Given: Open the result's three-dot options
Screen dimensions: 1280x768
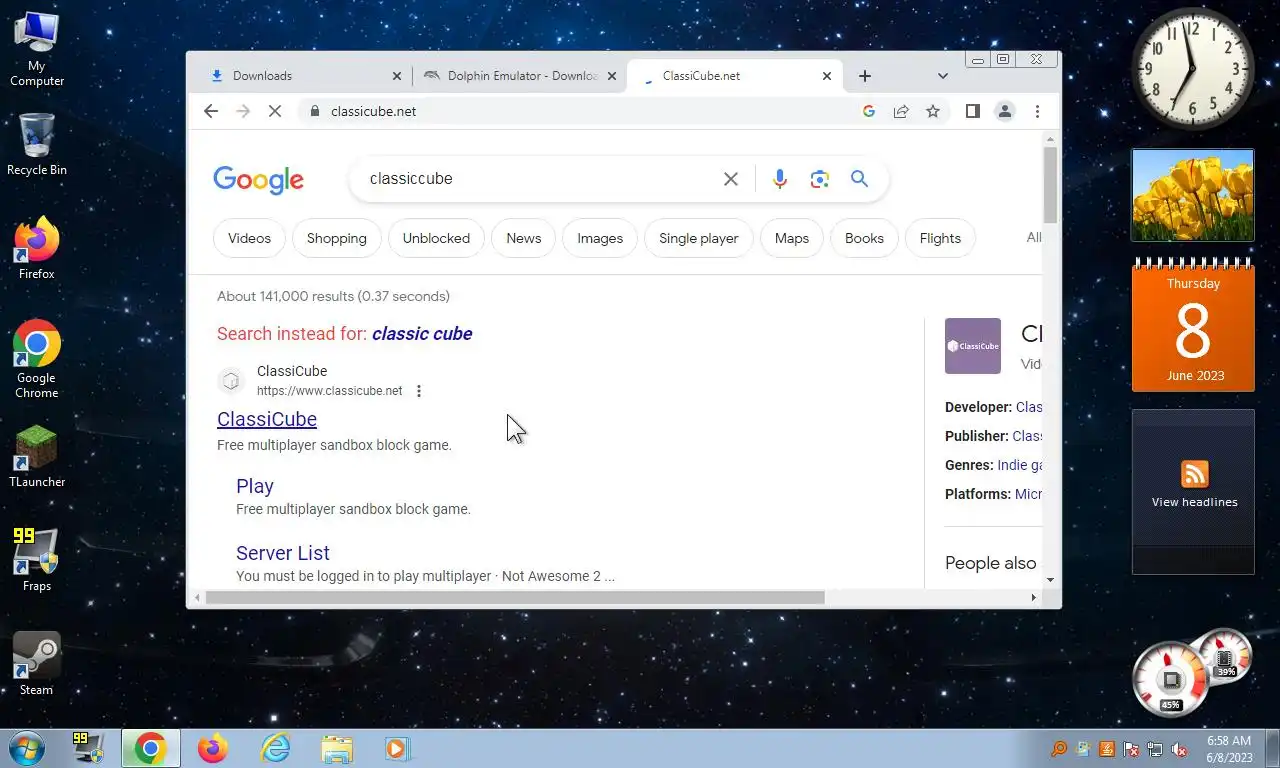Looking at the screenshot, I should (x=419, y=391).
